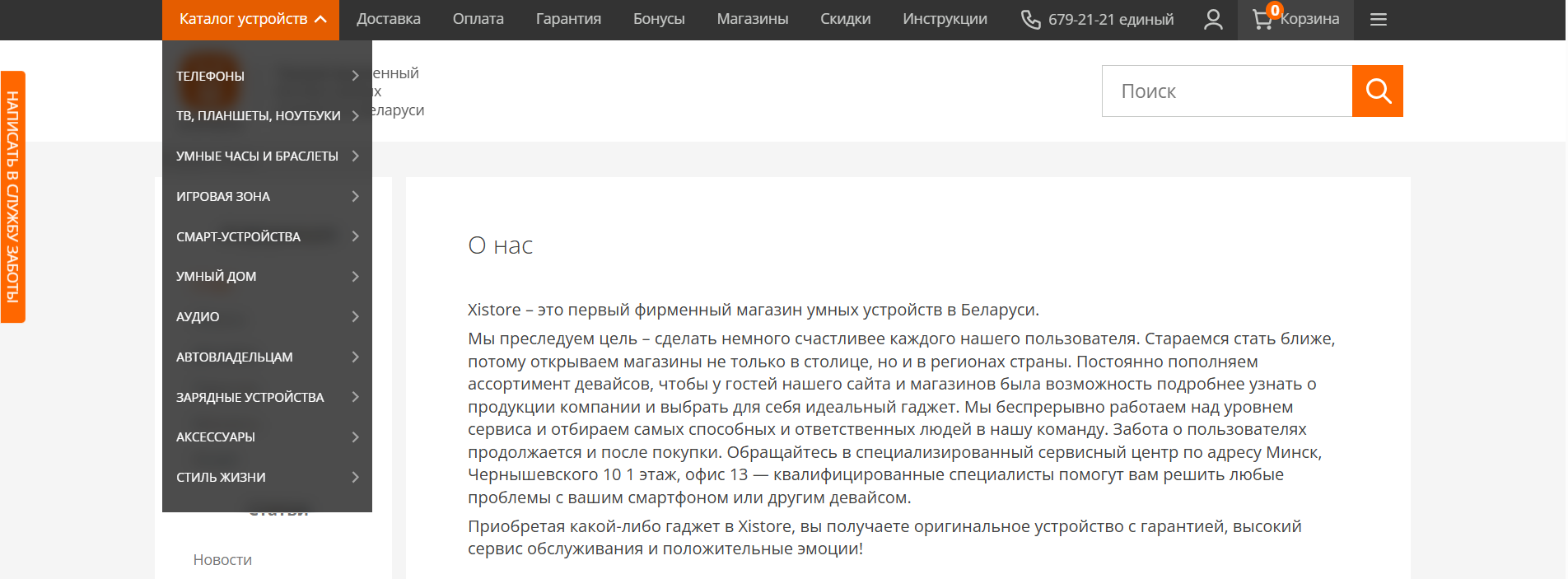Expand АУДИО submenu arrow

click(x=356, y=316)
